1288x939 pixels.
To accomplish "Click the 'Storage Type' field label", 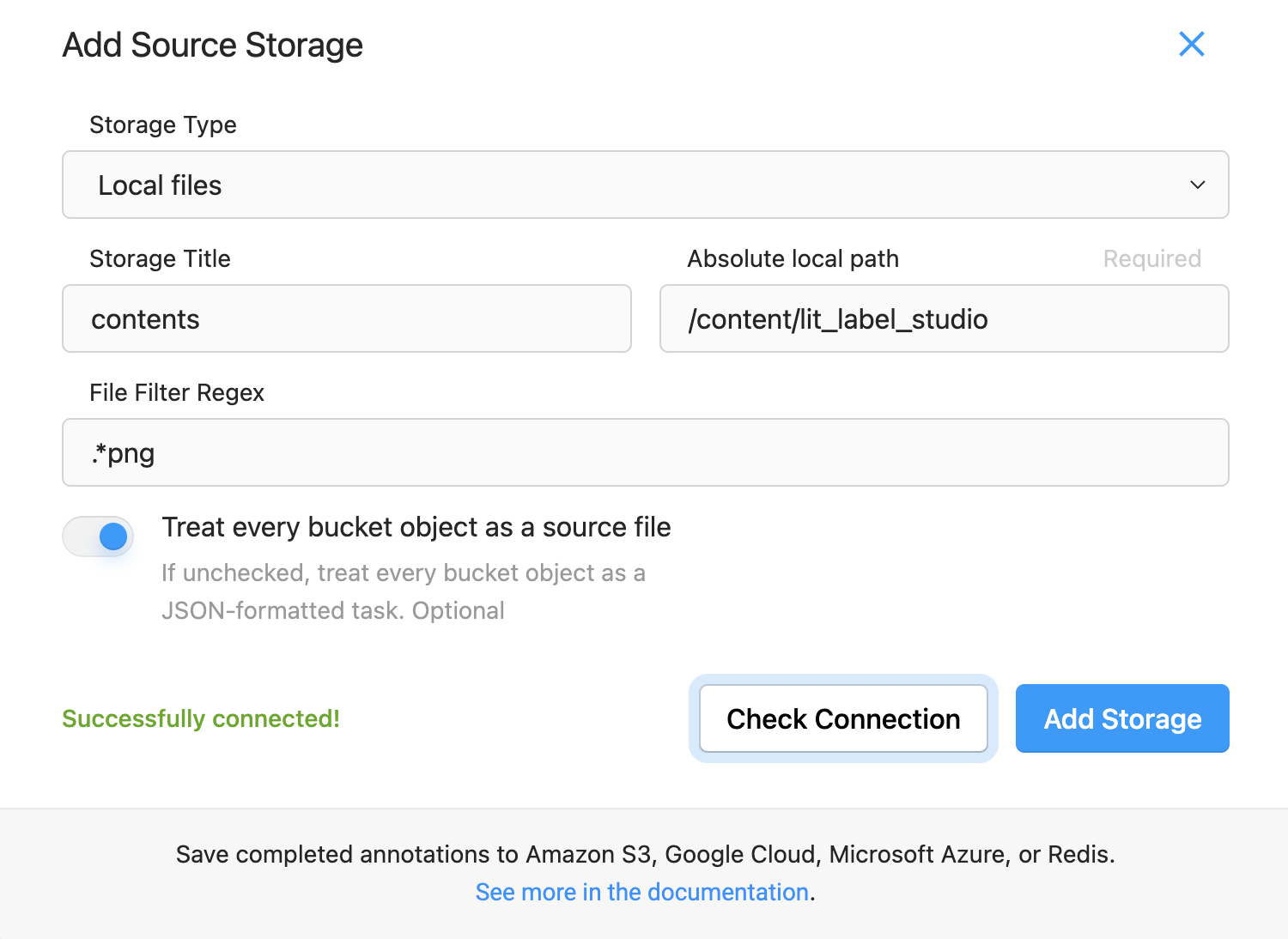I will coord(163,124).
